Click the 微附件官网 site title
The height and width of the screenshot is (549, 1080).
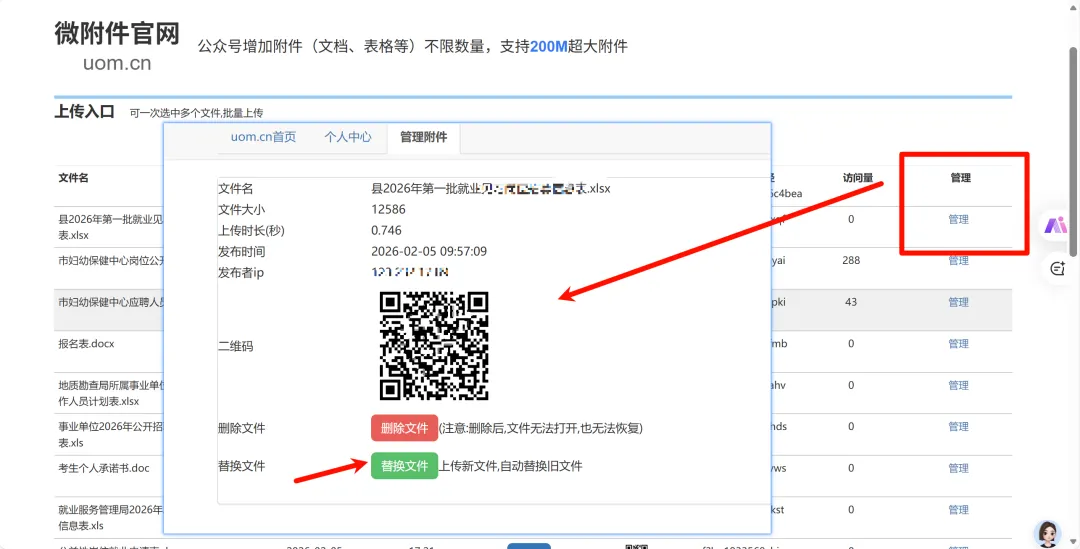pyautogui.click(x=117, y=33)
